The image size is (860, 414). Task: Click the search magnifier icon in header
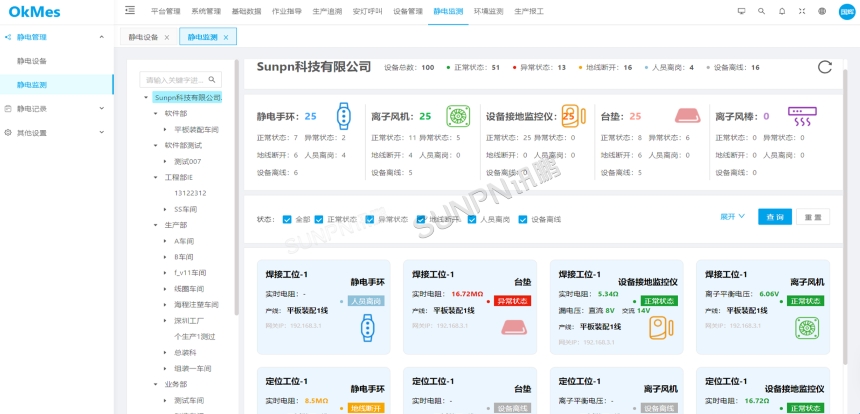point(761,11)
